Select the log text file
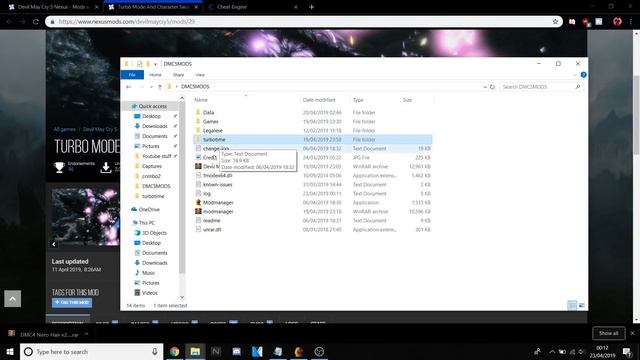This screenshot has height=360, width=640. 207,193
